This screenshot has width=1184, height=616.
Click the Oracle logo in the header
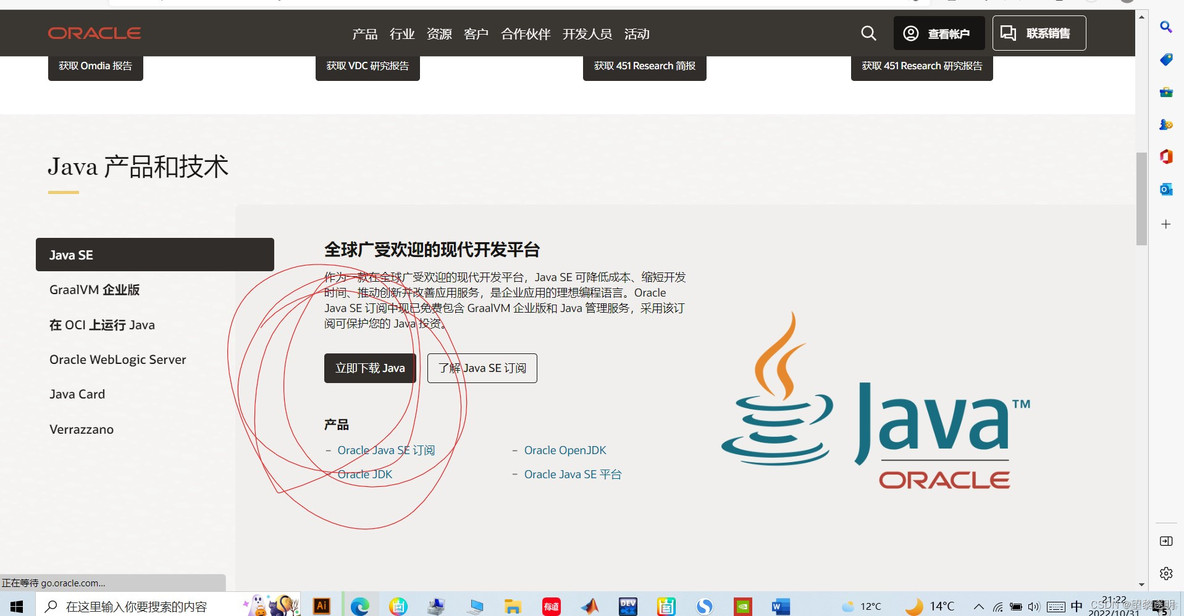[94, 33]
